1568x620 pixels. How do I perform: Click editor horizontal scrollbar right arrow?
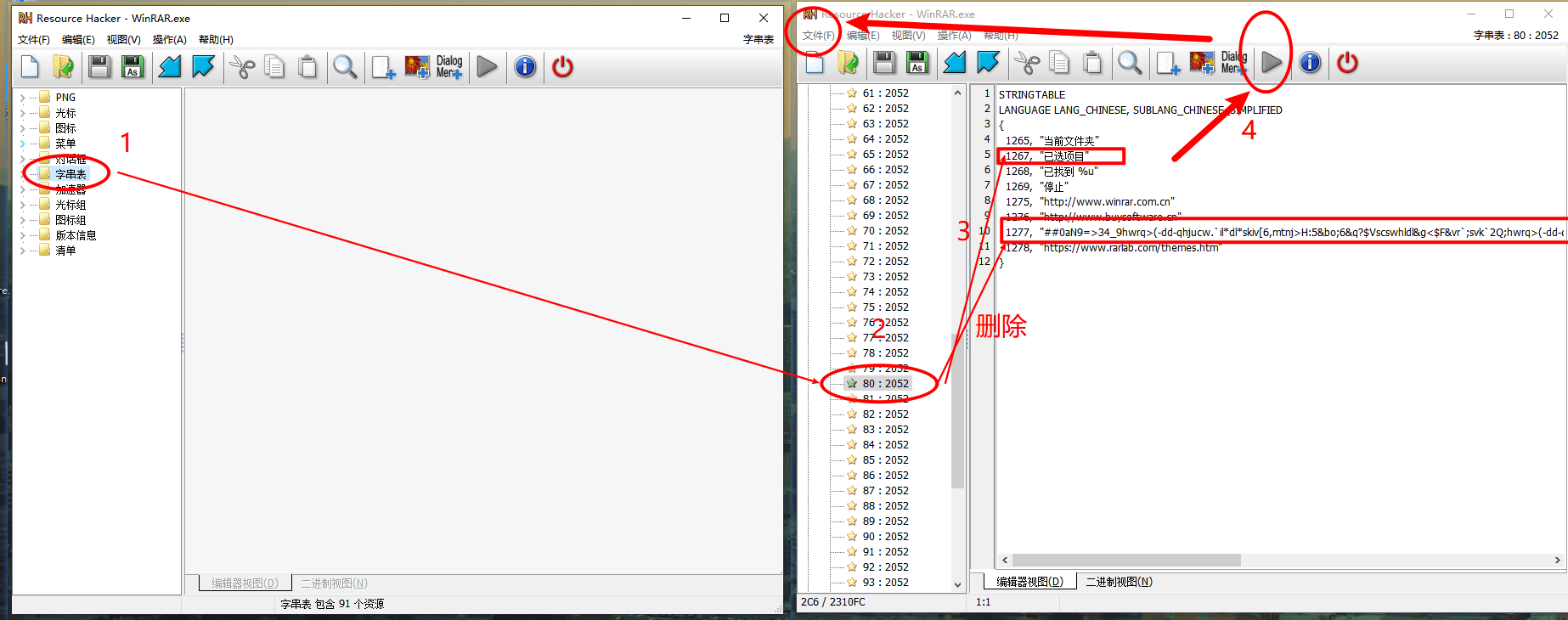point(1557,561)
